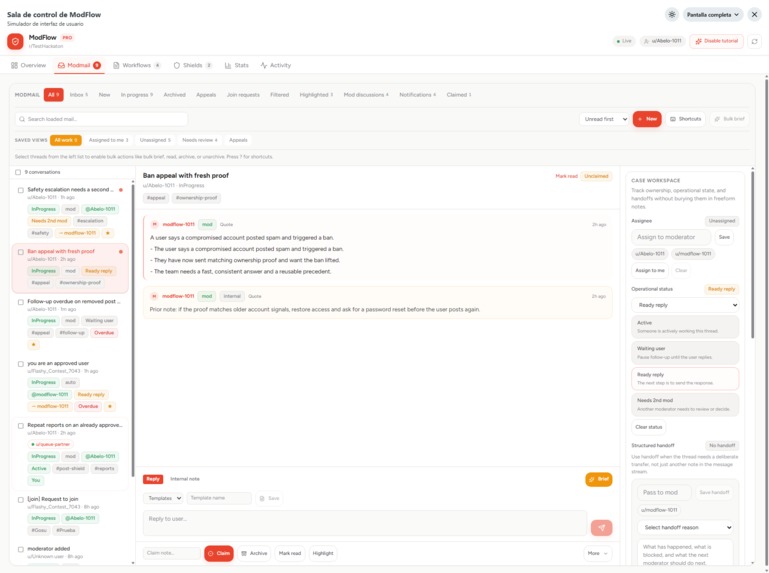Select all 9 conversations checkbox
769x573 pixels.
coord(18,172)
